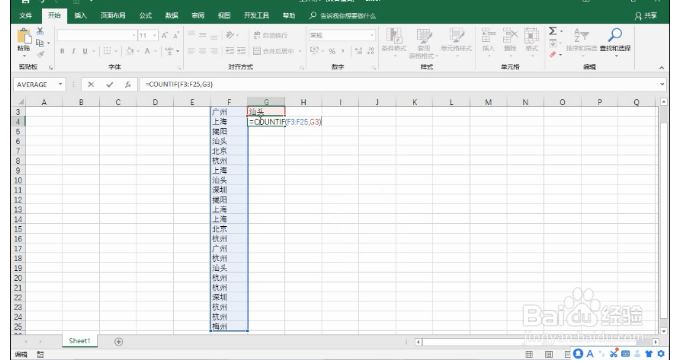The width and height of the screenshot is (681, 361).
Task: Click the Cell Styles (单元格样式) icon
Action: point(456,36)
